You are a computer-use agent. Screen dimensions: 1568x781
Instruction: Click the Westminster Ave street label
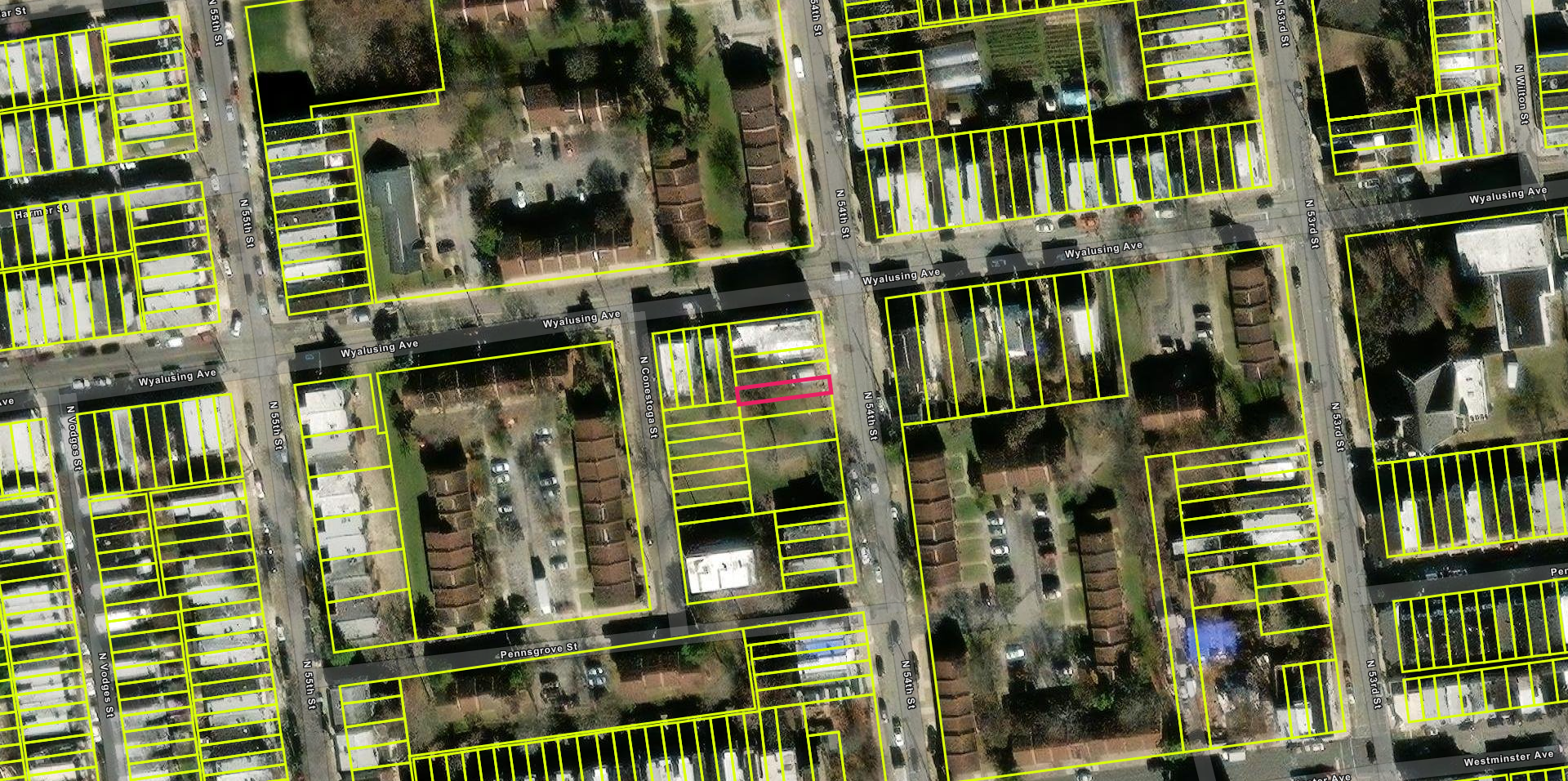(x=1508, y=758)
